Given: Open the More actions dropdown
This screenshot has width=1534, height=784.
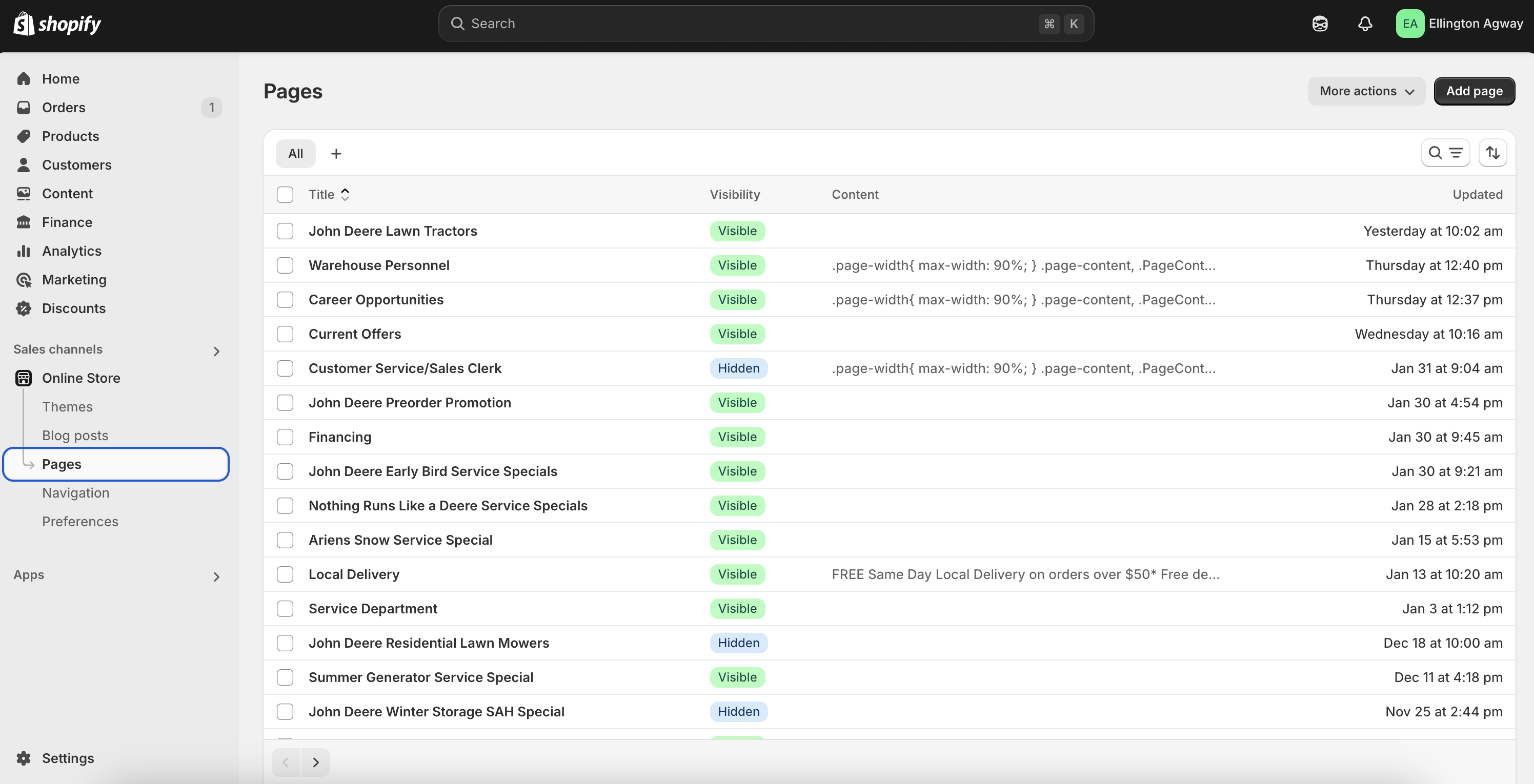Looking at the screenshot, I should [1366, 91].
